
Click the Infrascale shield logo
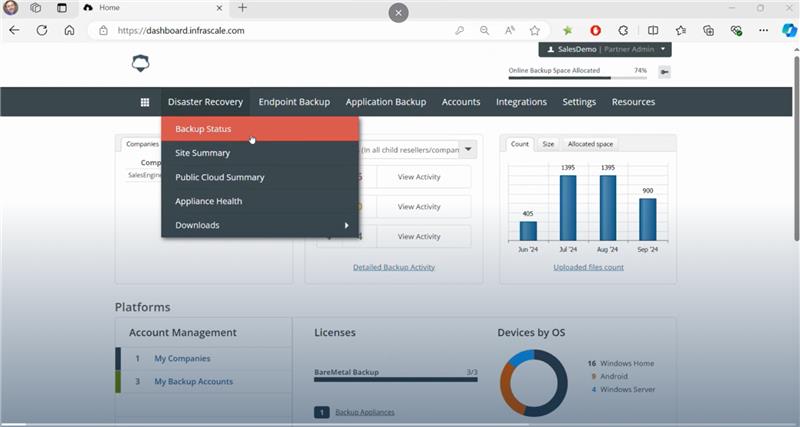tap(140, 63)
